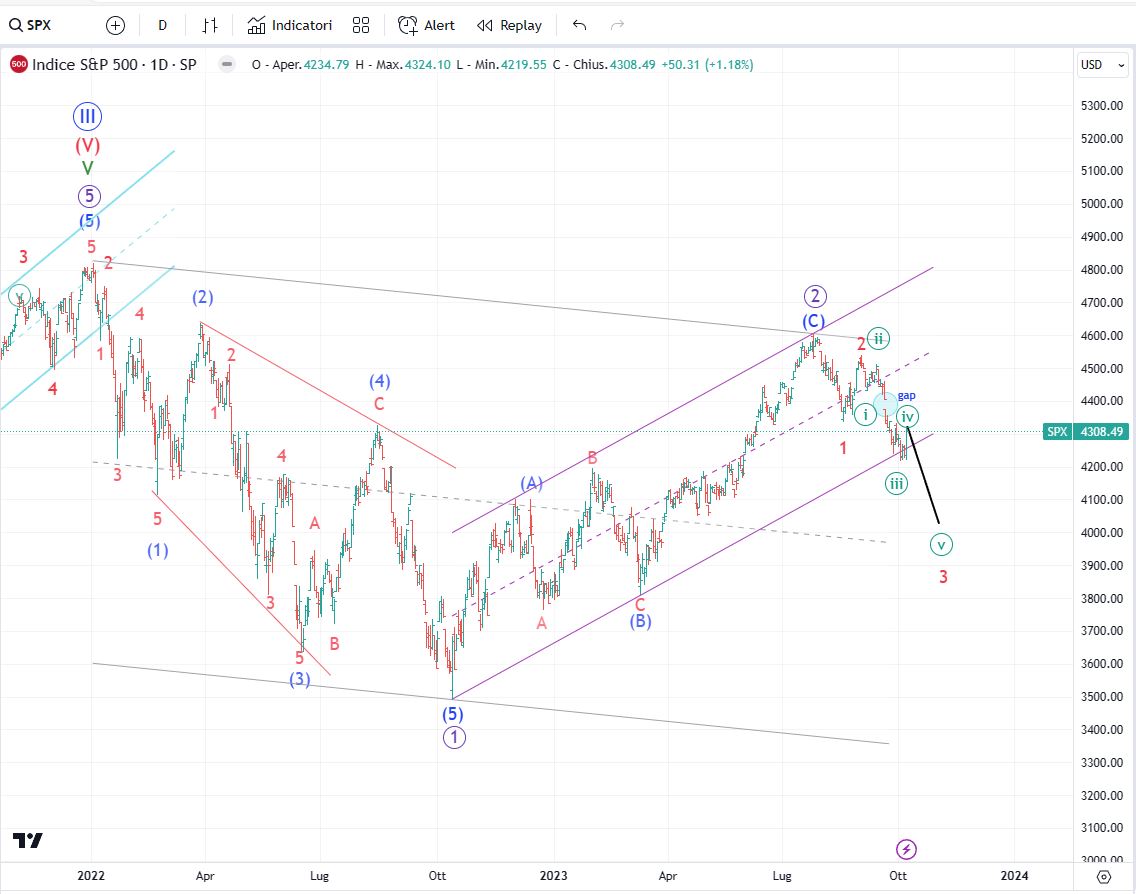This screenshot has height=894, width=1136.
Task: Click the SPX 4308.49 price label
Action: pyautogui.click(x=1086, y=432)
